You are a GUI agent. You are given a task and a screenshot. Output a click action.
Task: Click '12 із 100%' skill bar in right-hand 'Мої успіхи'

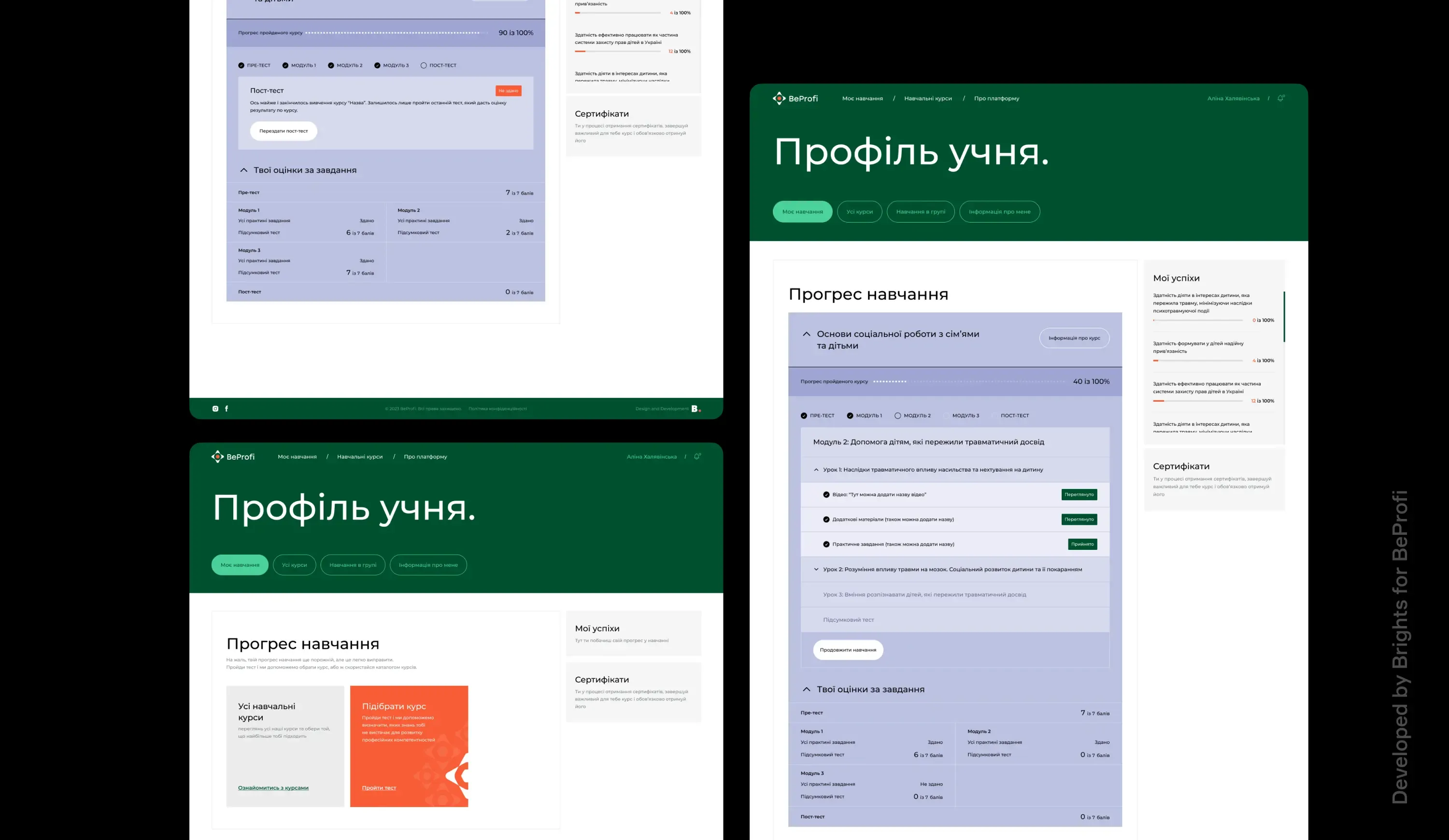click(x=1197, y=401)
